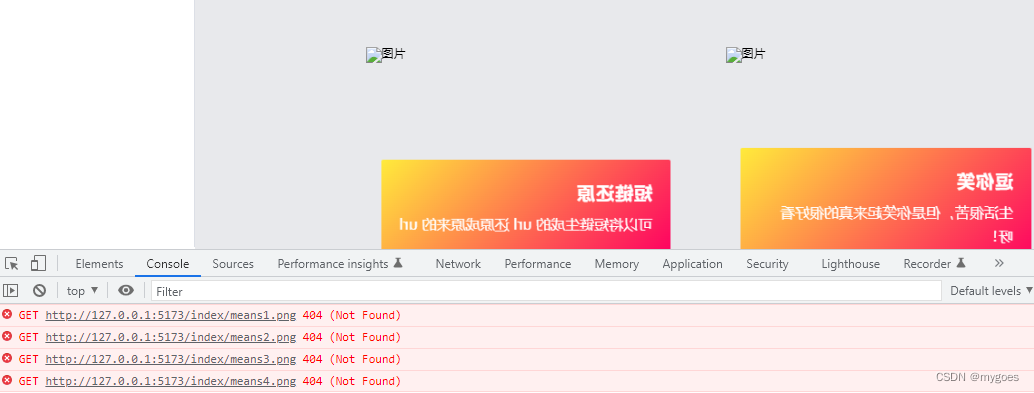Open the Default levels dropdown

coord(991,291)
